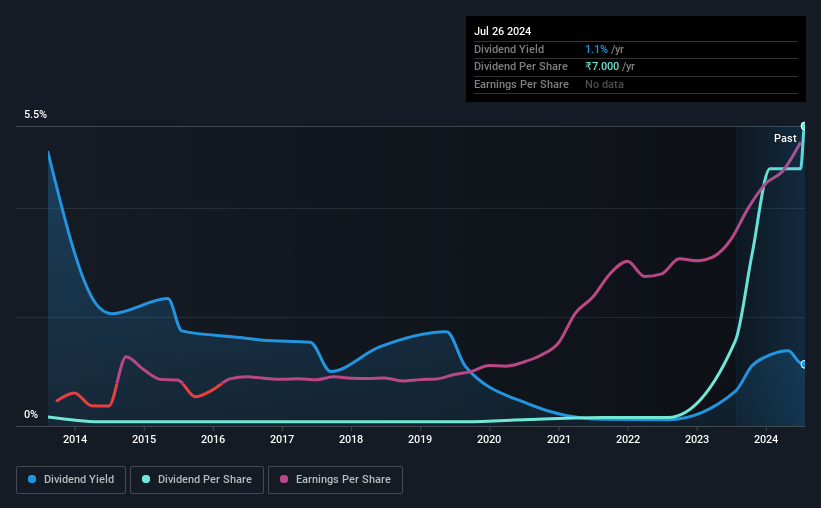Select the 2024 label on the x-axis
Screen dimensions: 821x508
(x=766, y=439)
